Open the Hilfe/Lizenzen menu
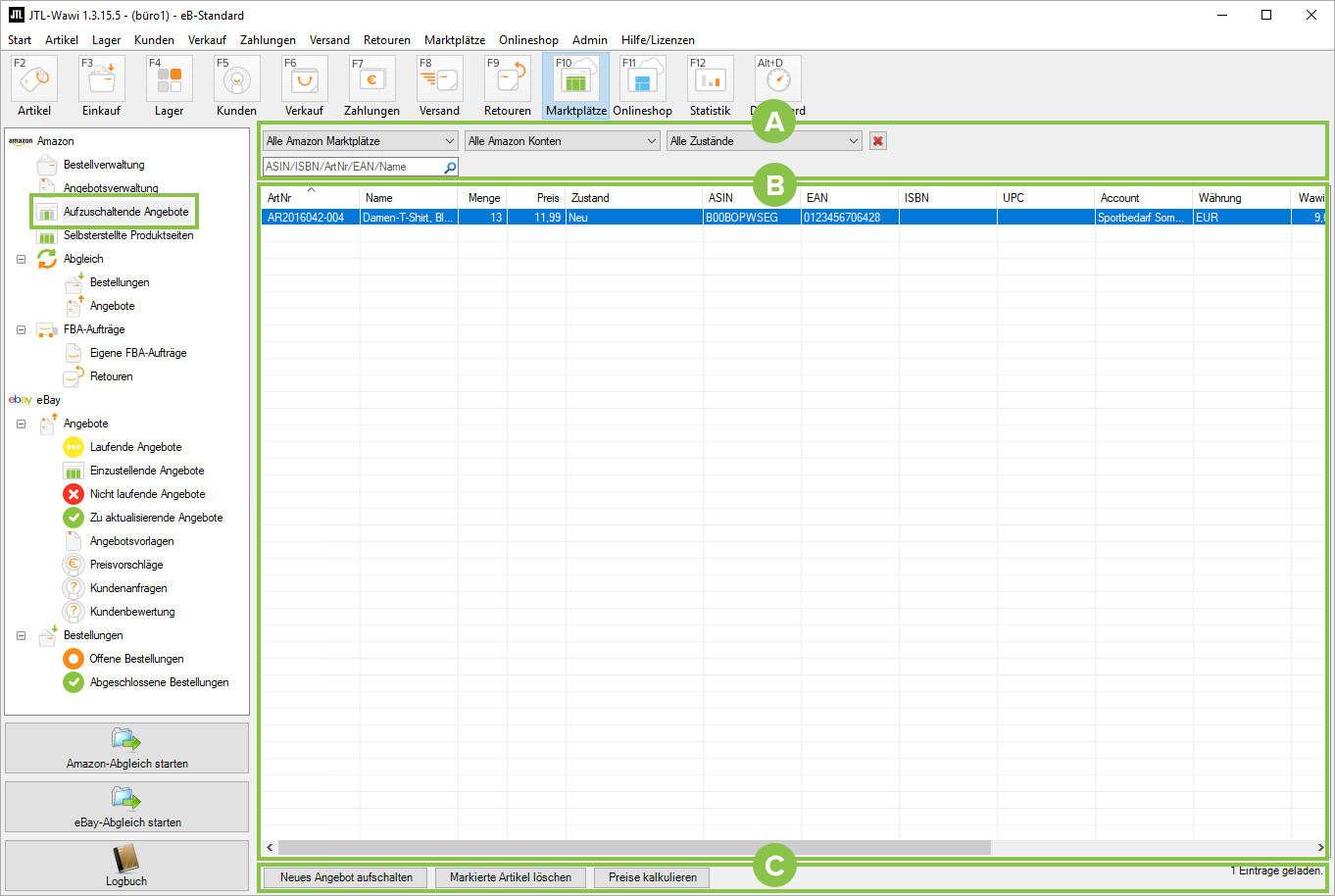The width and height of the screenshot is (1335, 896). 658,40
